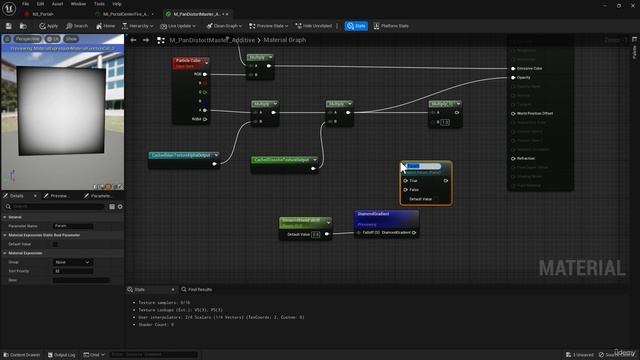
Task: Click the graph back navigation arrow
Action: pyautogui.click(x=133, y=40)
